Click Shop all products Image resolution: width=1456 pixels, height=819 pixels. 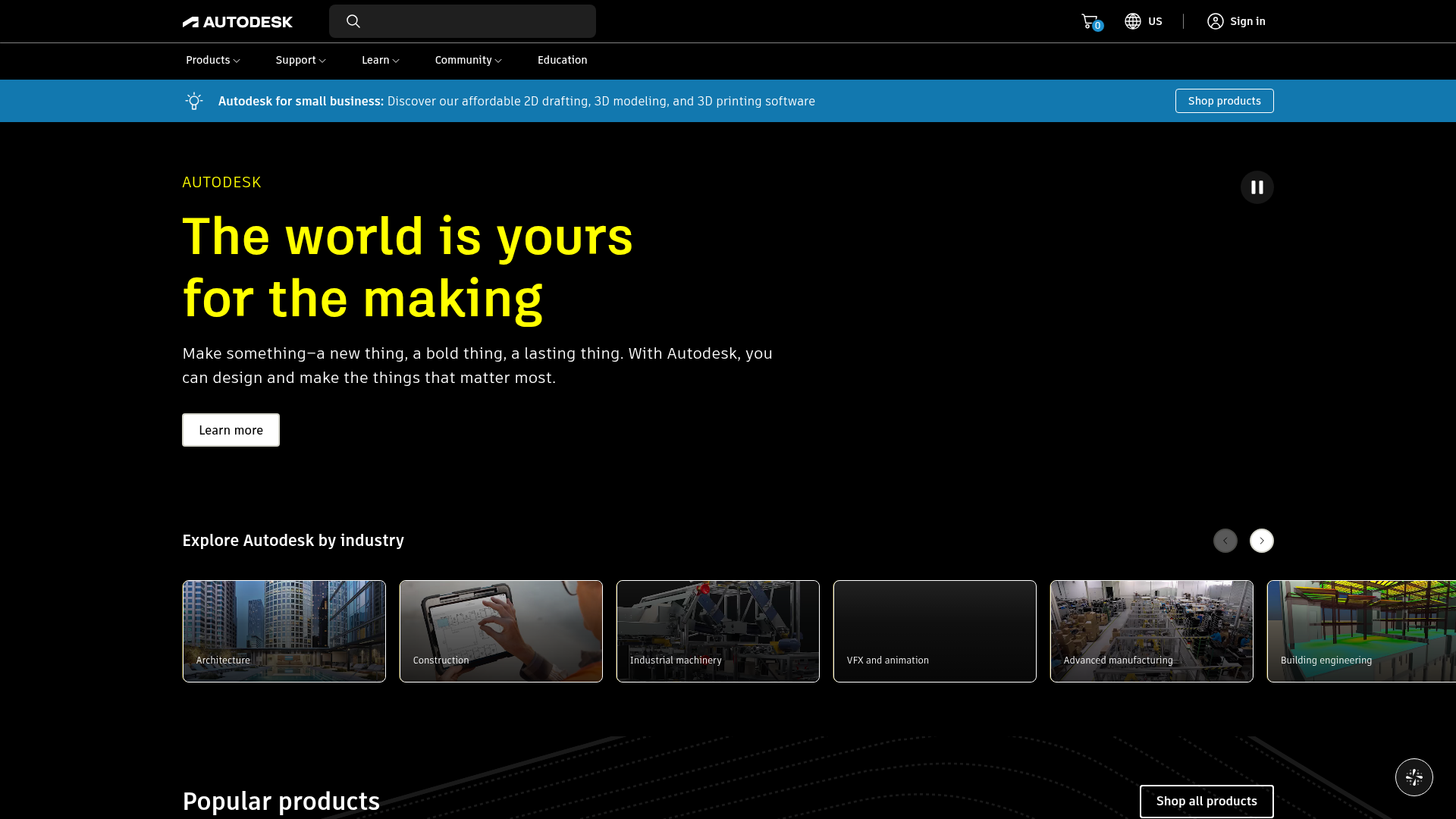pos(1207,802)
